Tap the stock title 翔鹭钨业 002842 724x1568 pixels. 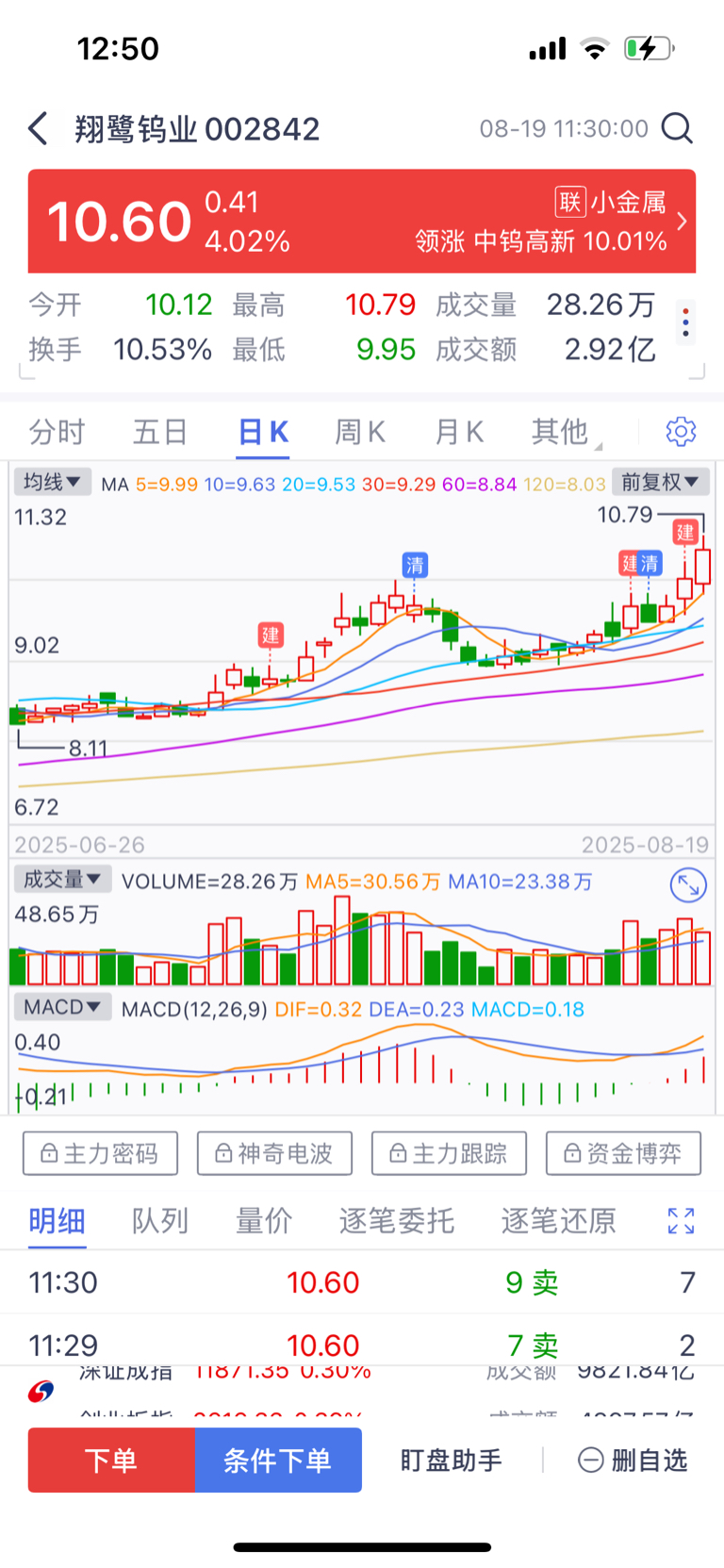[197, 128]
